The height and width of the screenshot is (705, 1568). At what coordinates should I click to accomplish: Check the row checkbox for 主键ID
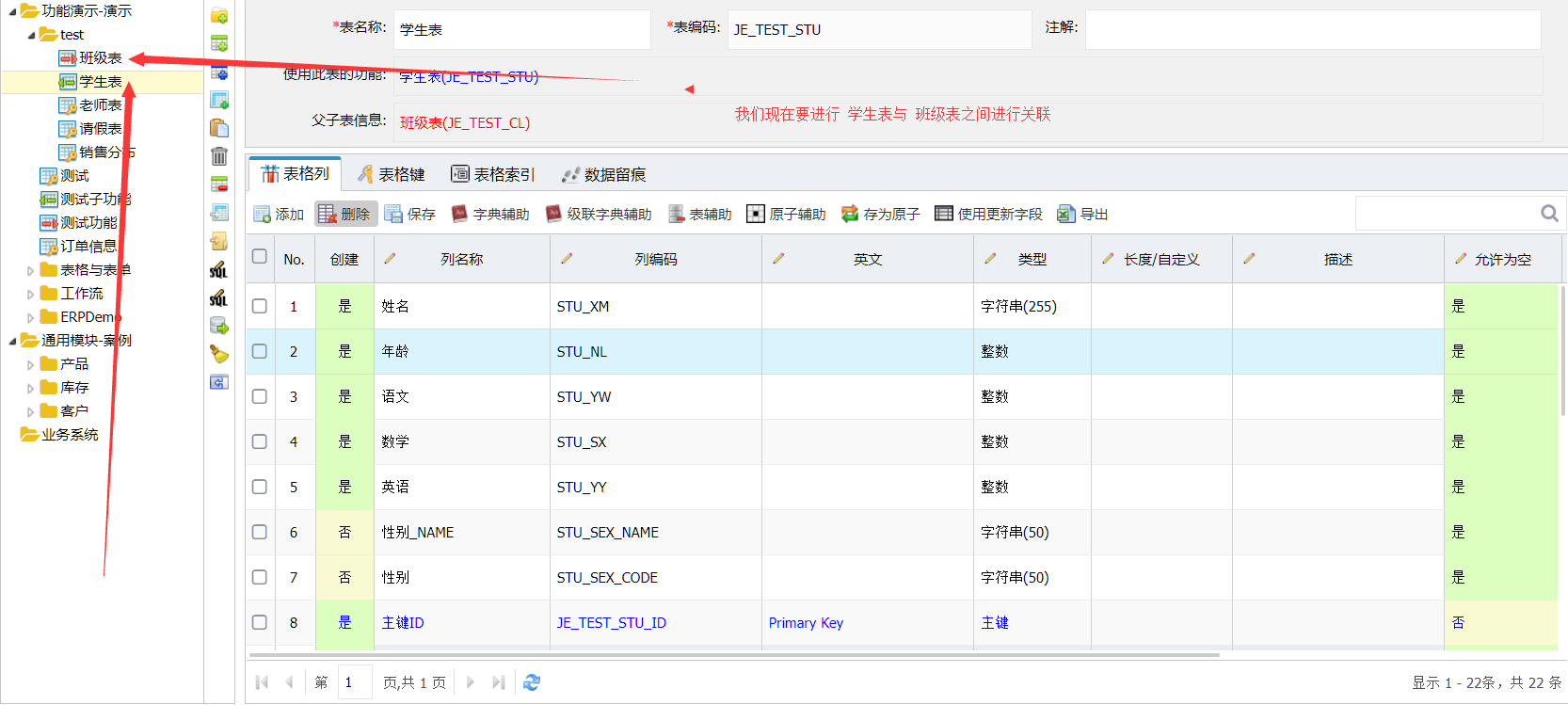click(x=260, y=622)
